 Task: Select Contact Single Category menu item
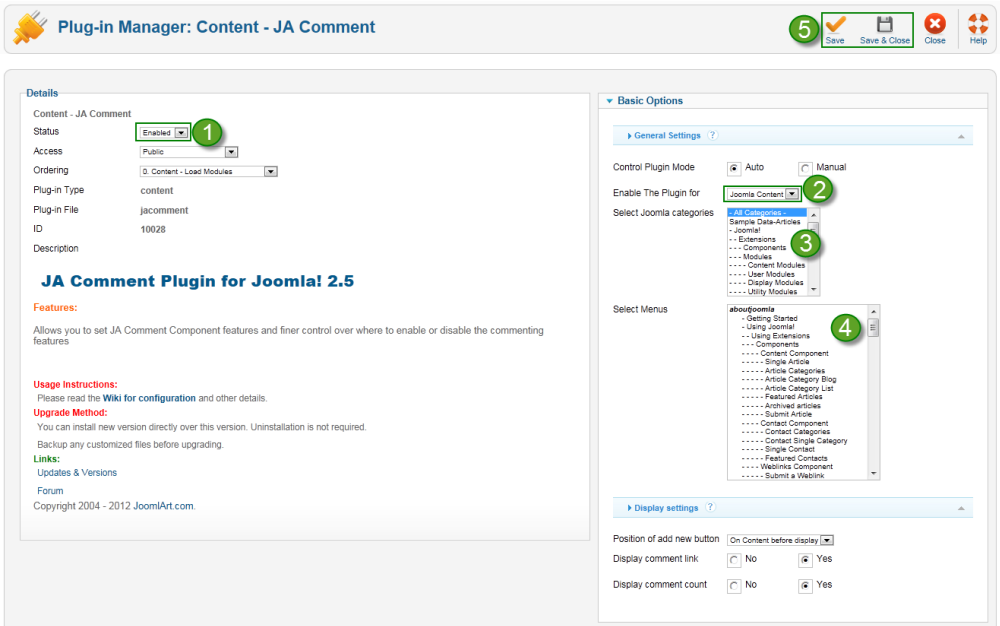click(x=794, y=440)
